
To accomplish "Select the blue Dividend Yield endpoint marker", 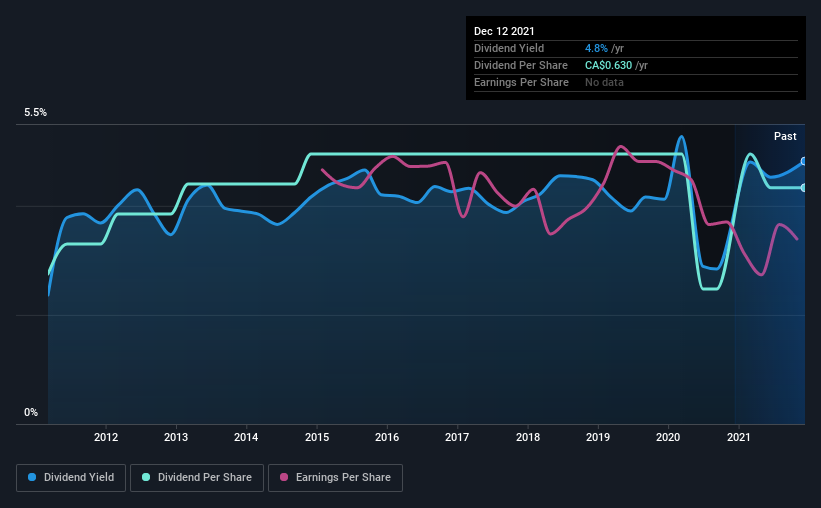I will pos(803,161).
